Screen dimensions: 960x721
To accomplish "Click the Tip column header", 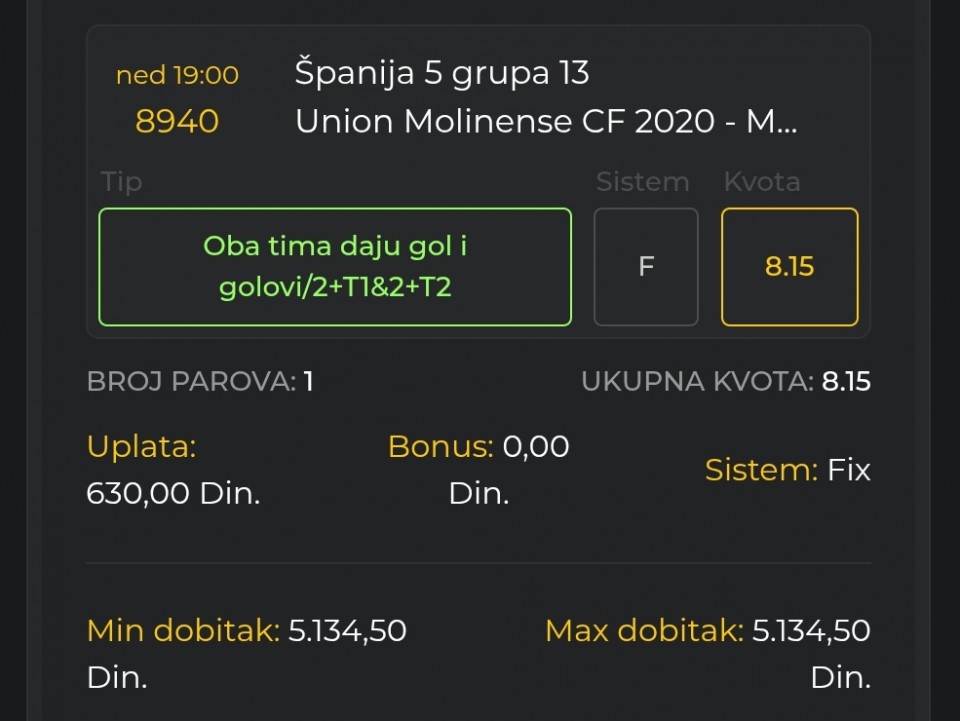I will [122, 182].
